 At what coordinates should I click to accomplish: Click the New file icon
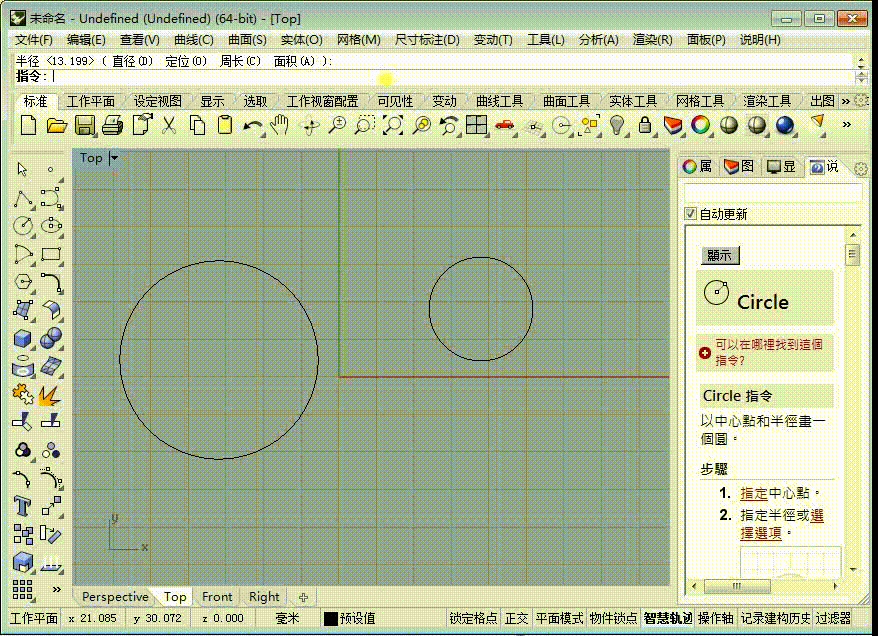(28, 125)
